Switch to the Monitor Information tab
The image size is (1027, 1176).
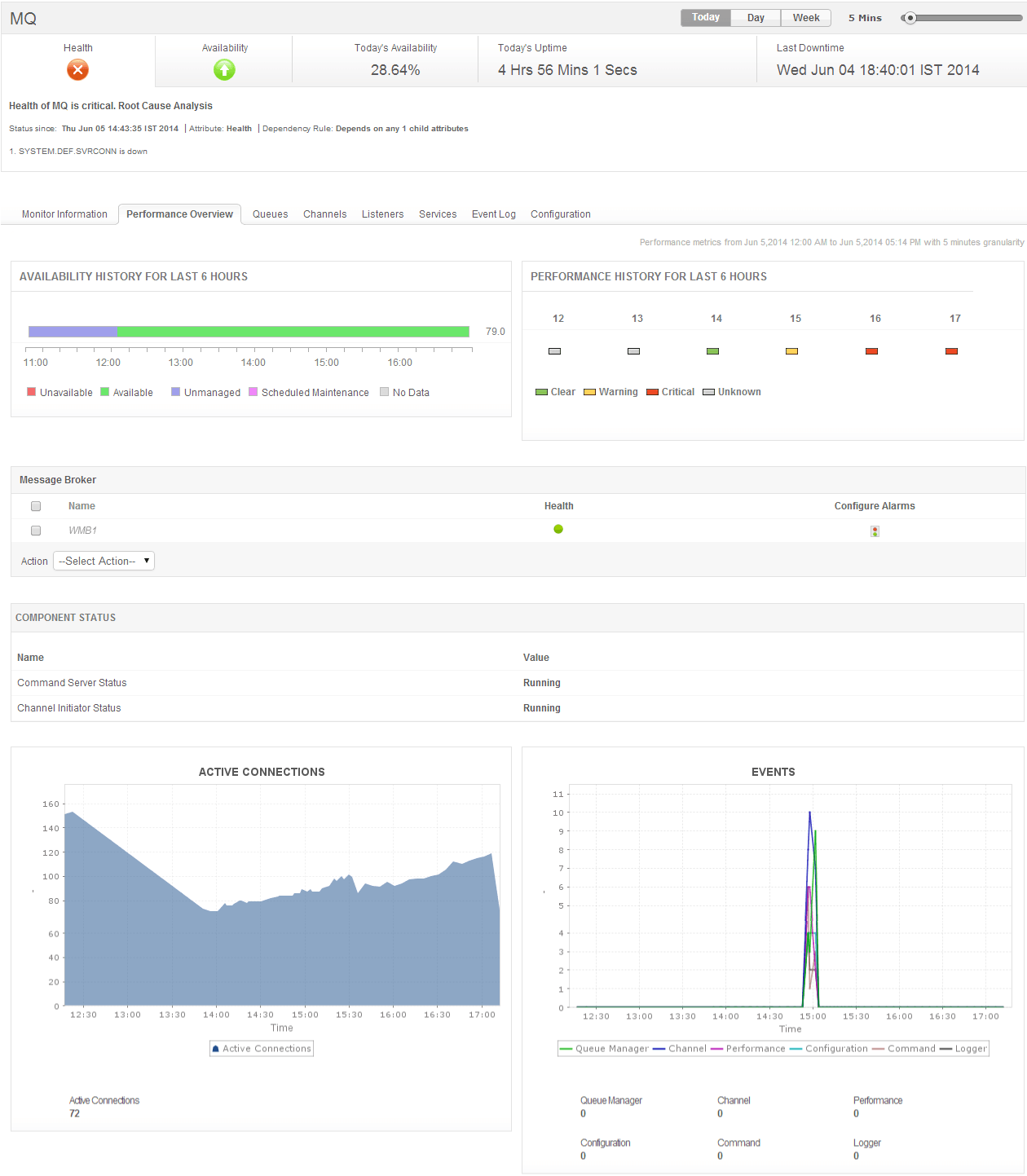pos(64,214)
